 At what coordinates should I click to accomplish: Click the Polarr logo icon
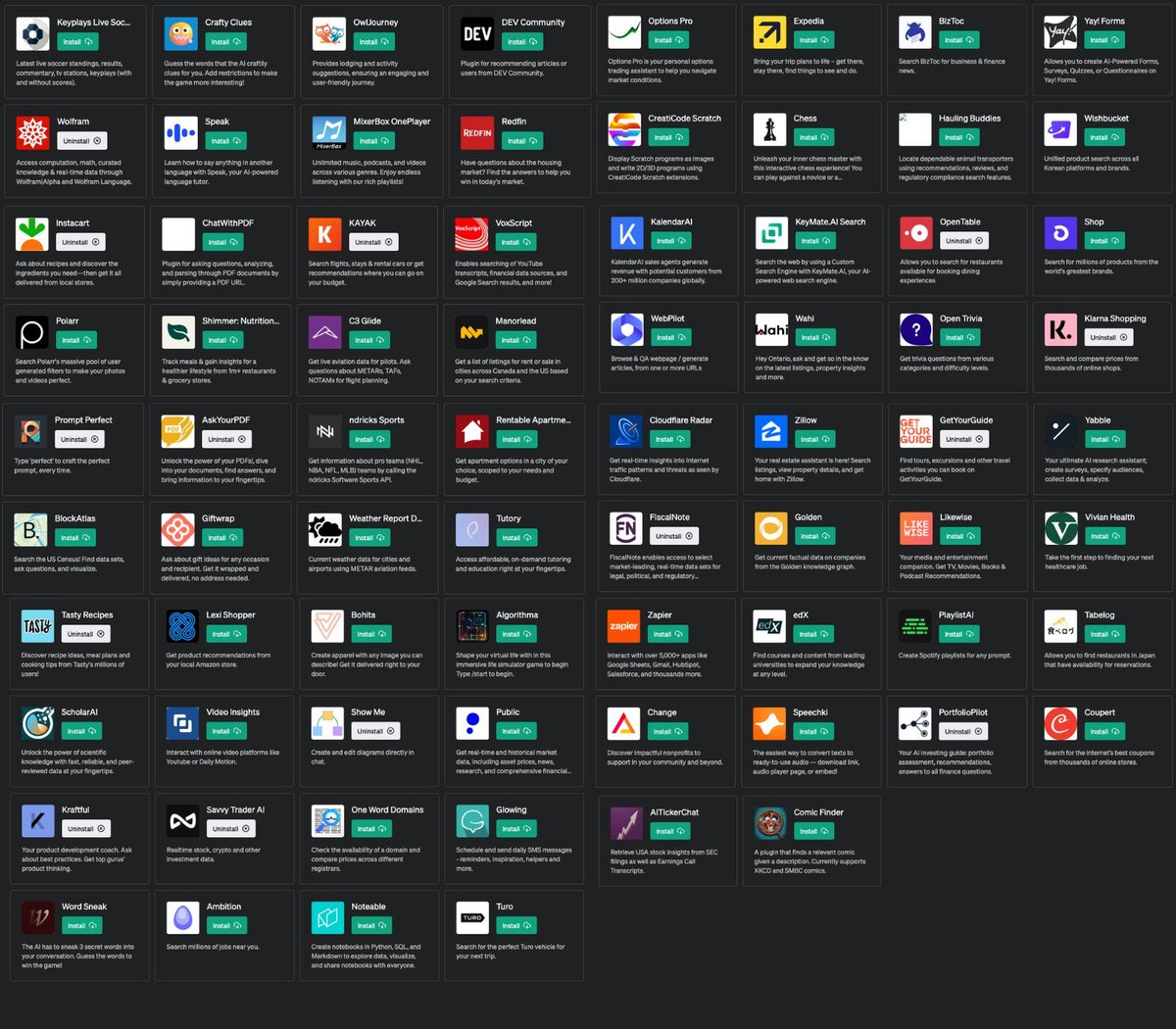tap(32, 332)
